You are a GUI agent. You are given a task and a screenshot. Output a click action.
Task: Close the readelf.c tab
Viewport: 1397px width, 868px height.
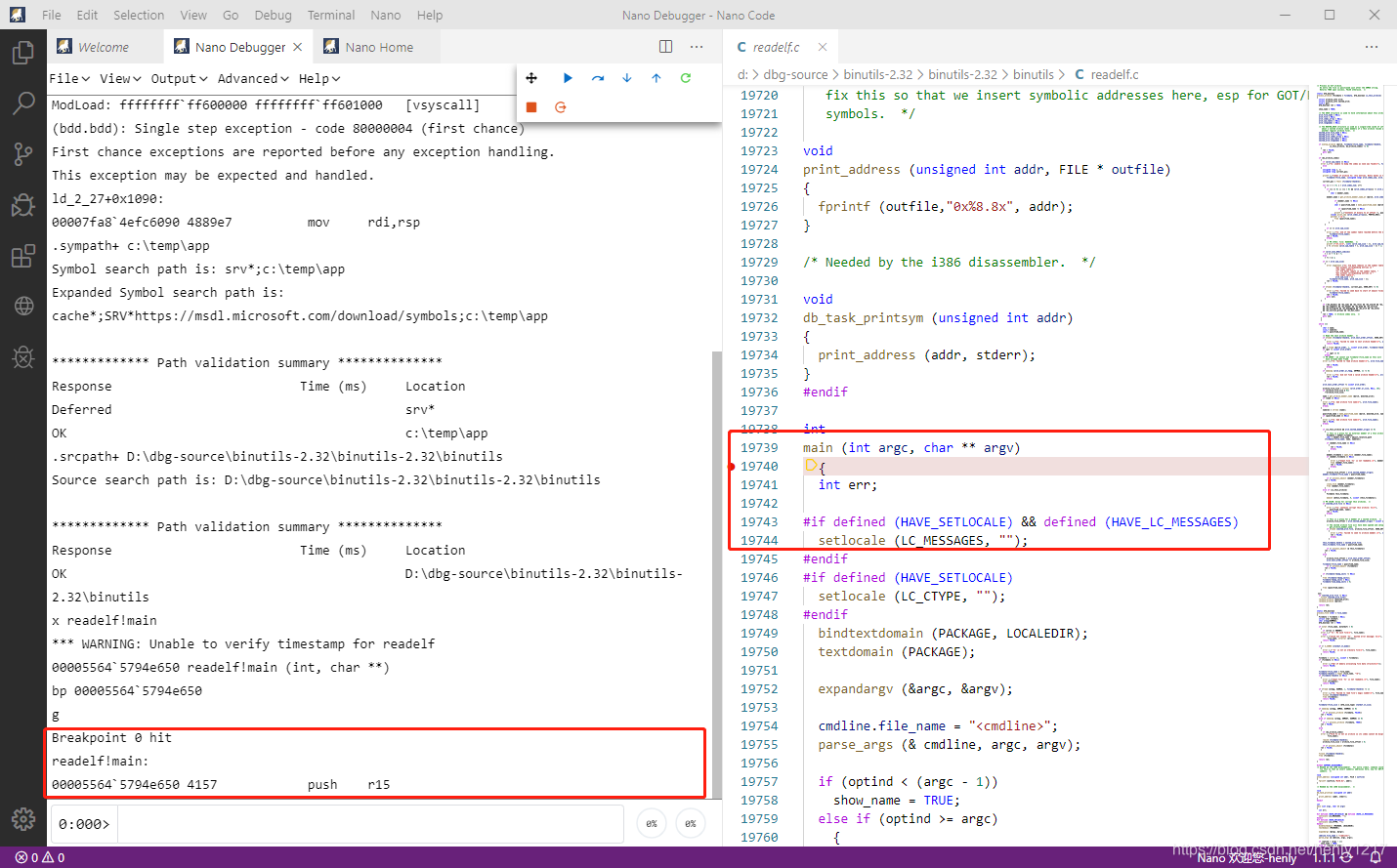point(823,47)
